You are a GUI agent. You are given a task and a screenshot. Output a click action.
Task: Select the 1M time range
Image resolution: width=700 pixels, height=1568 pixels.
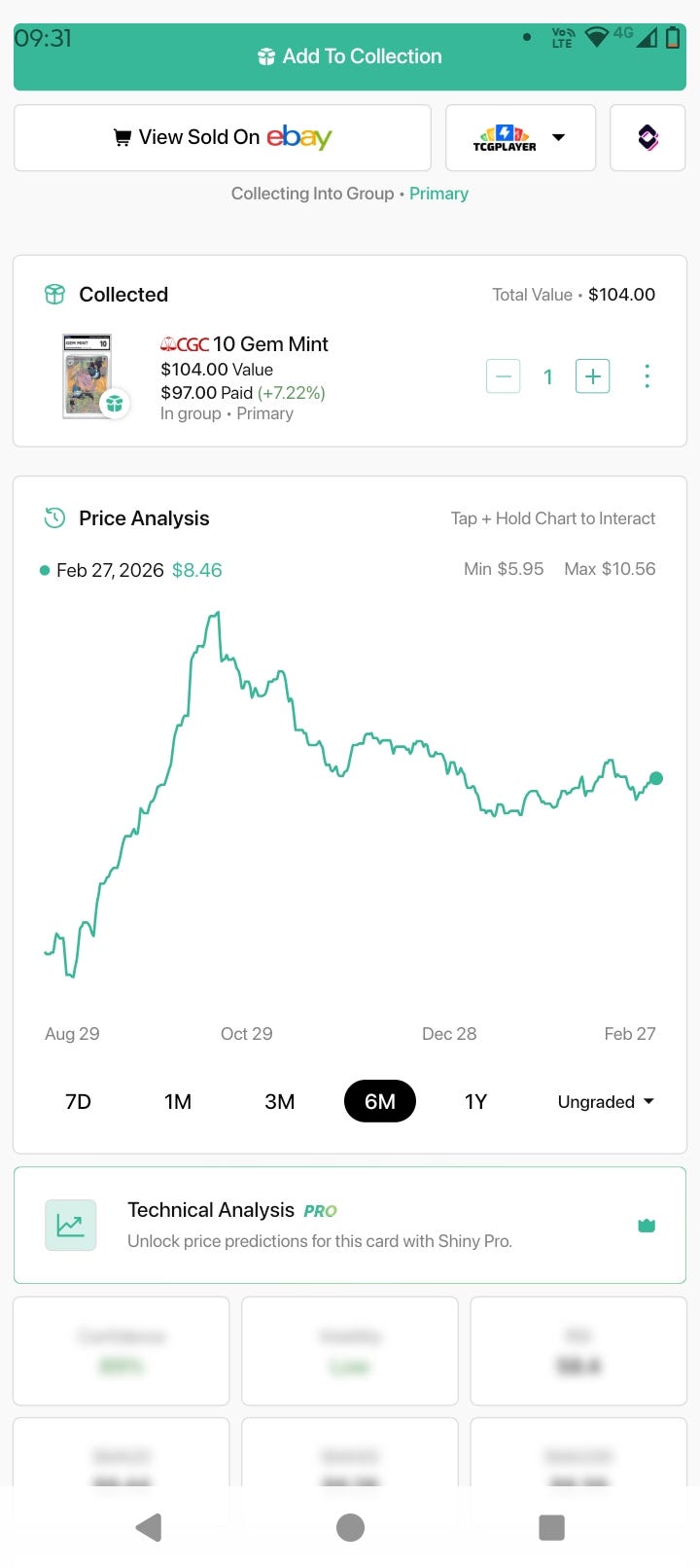coord(178,1102)
